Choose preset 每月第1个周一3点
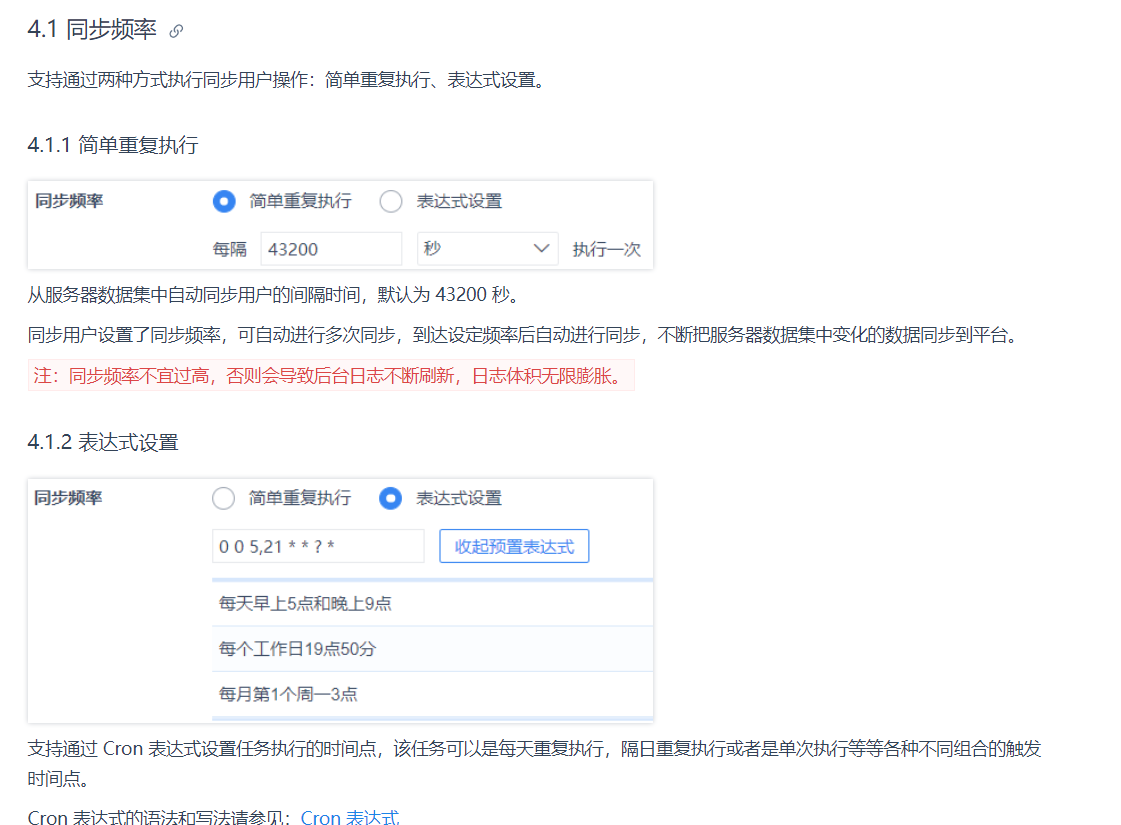1121x825 pixels. tap(433, 694)
